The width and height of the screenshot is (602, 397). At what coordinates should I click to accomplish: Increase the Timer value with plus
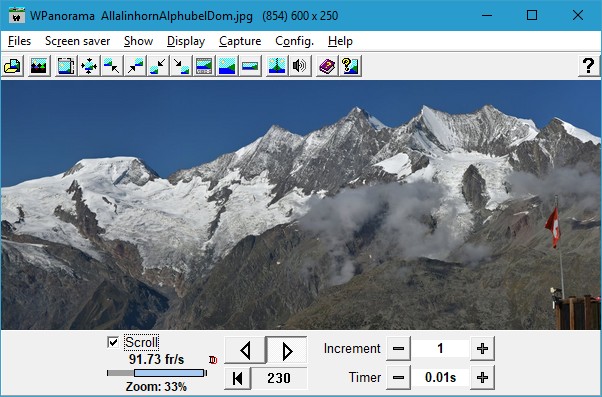(x=482, y=377)
